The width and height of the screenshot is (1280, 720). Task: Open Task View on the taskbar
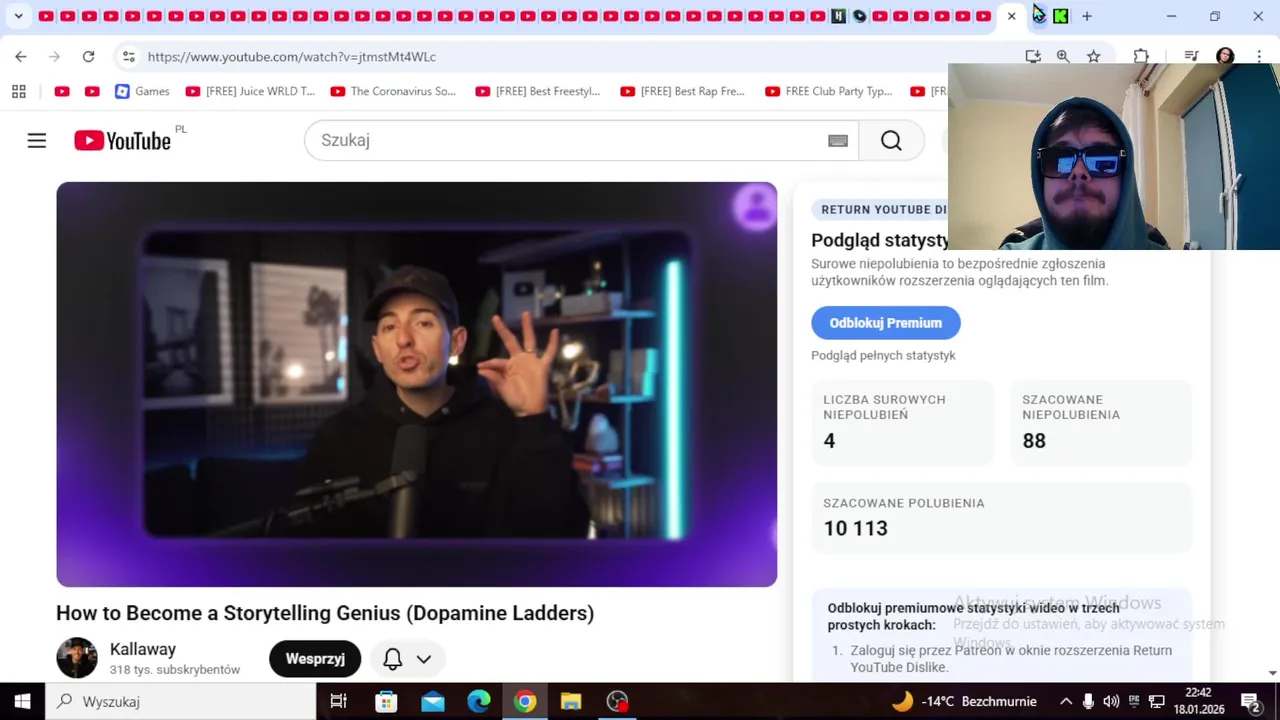pos(338,701)
